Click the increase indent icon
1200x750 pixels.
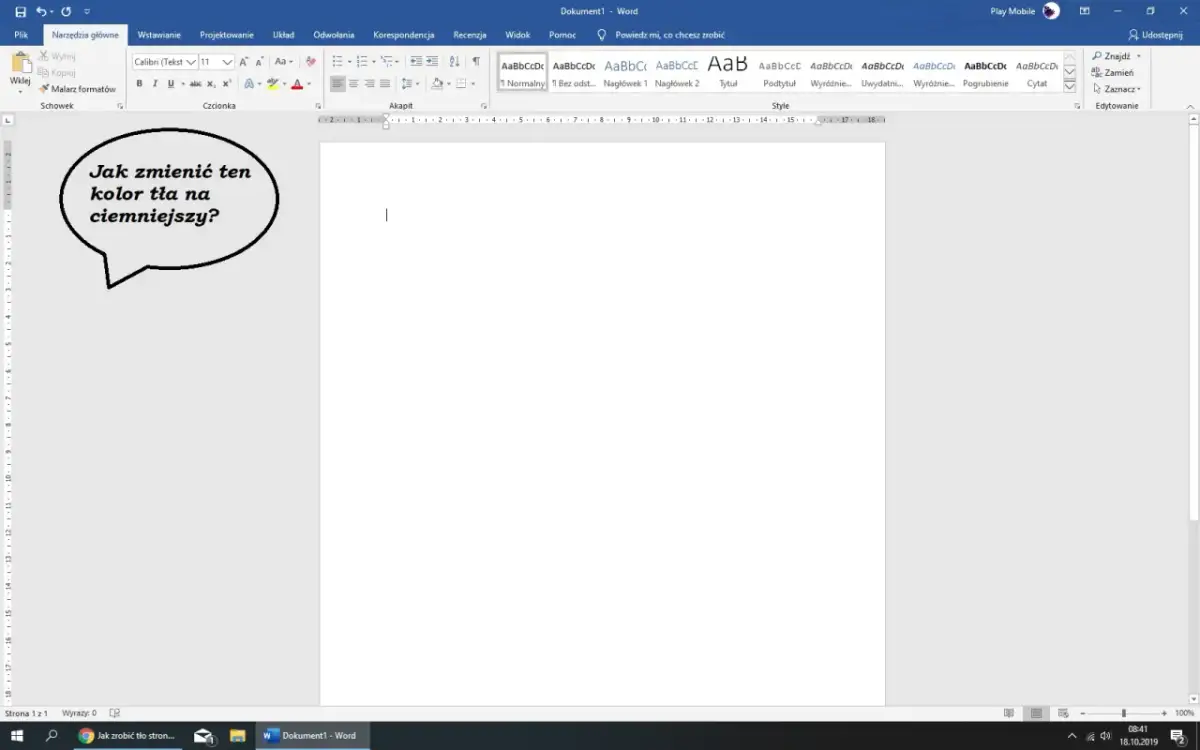pyautogui.click(x=432, y=62)
